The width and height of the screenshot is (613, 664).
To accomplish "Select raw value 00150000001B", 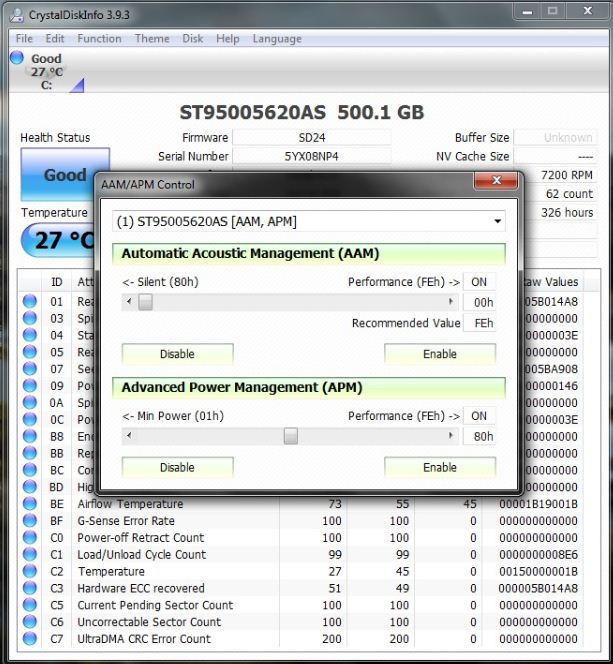I will pos(538,571).
